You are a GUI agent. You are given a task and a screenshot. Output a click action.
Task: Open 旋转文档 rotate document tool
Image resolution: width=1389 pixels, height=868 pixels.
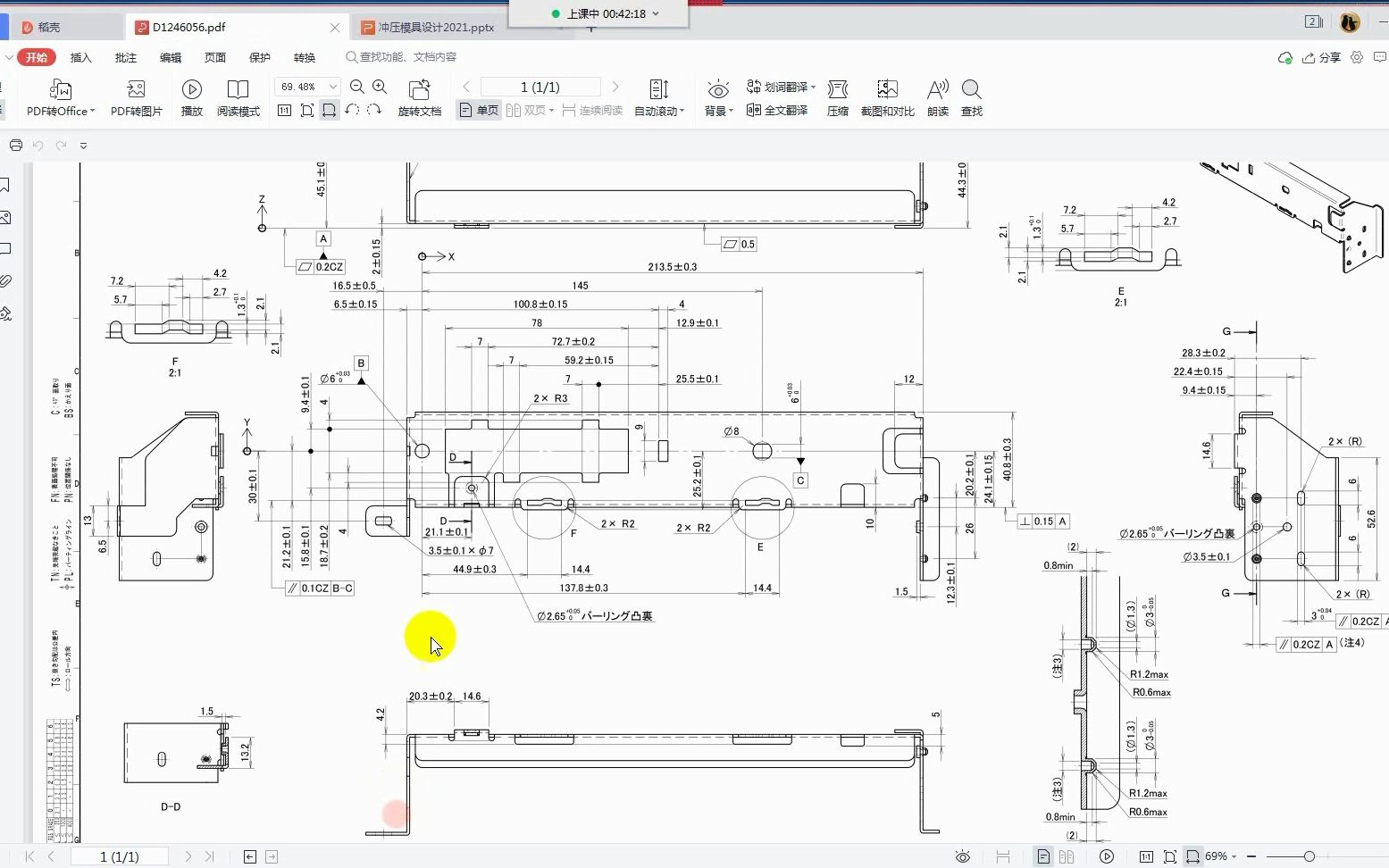pyautogui.click(x=420, y=98)
